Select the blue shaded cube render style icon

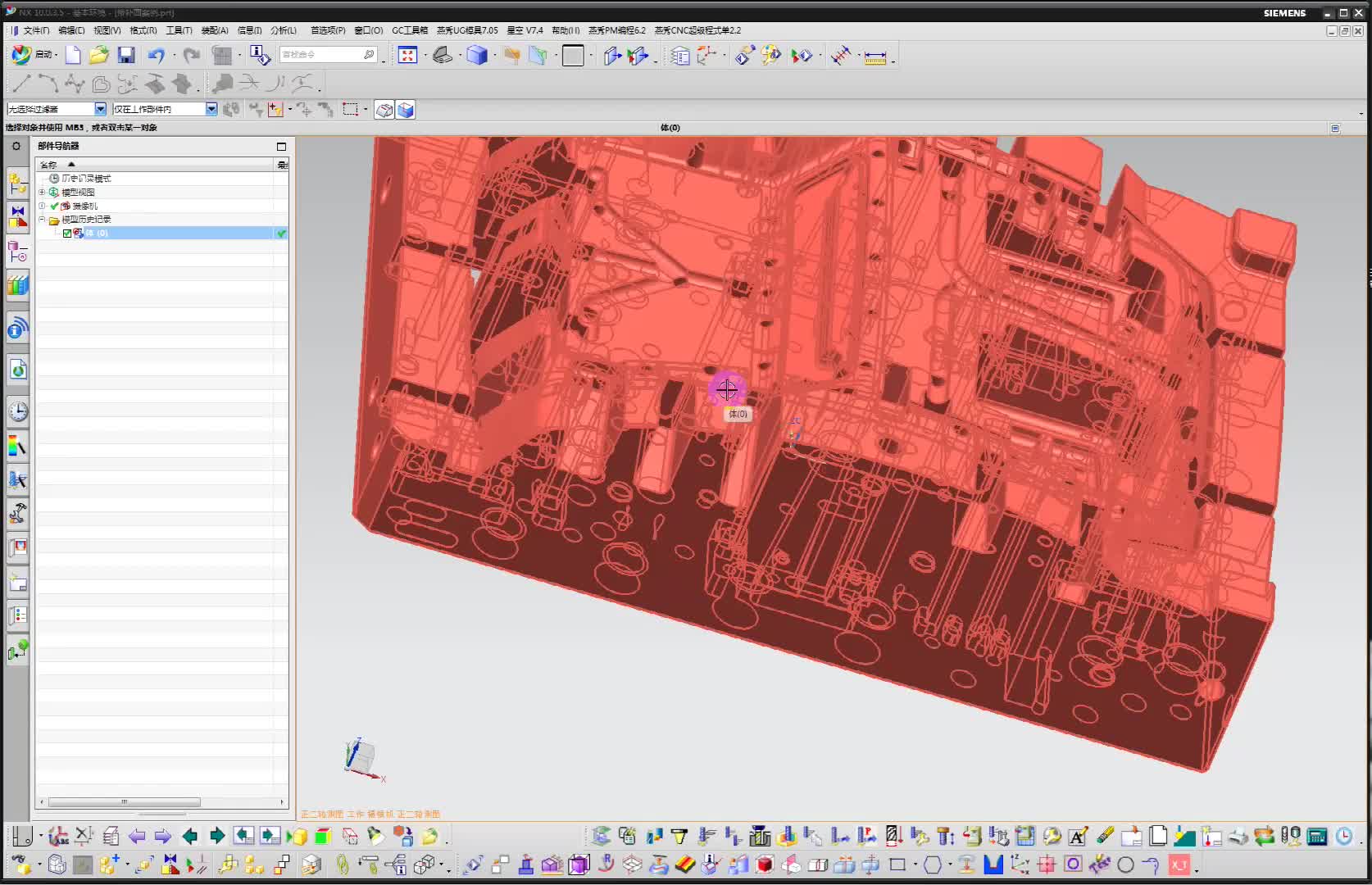477,55
